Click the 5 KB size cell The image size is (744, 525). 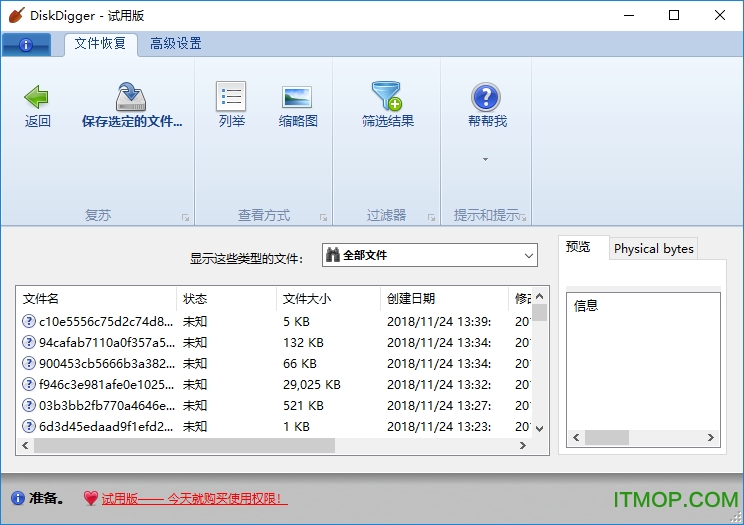click(x=296, y=321)
